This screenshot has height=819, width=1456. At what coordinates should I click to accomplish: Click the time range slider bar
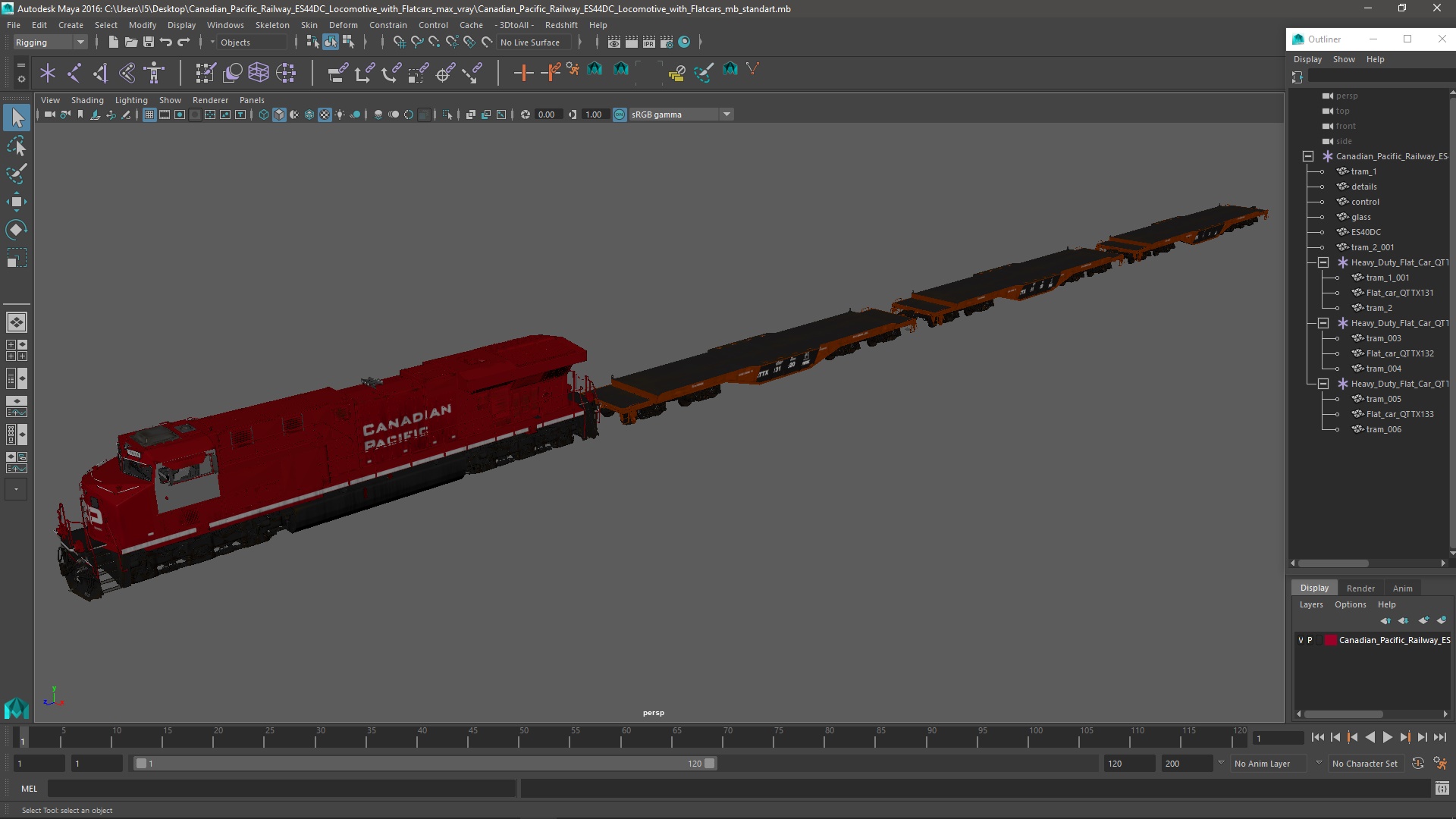[425, 764]
